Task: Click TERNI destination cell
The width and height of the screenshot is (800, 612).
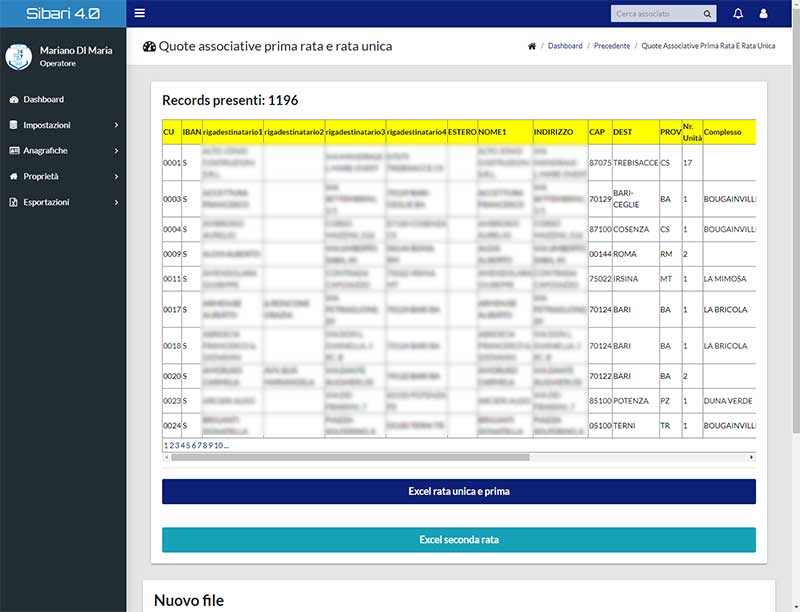Action: (636, 425)
